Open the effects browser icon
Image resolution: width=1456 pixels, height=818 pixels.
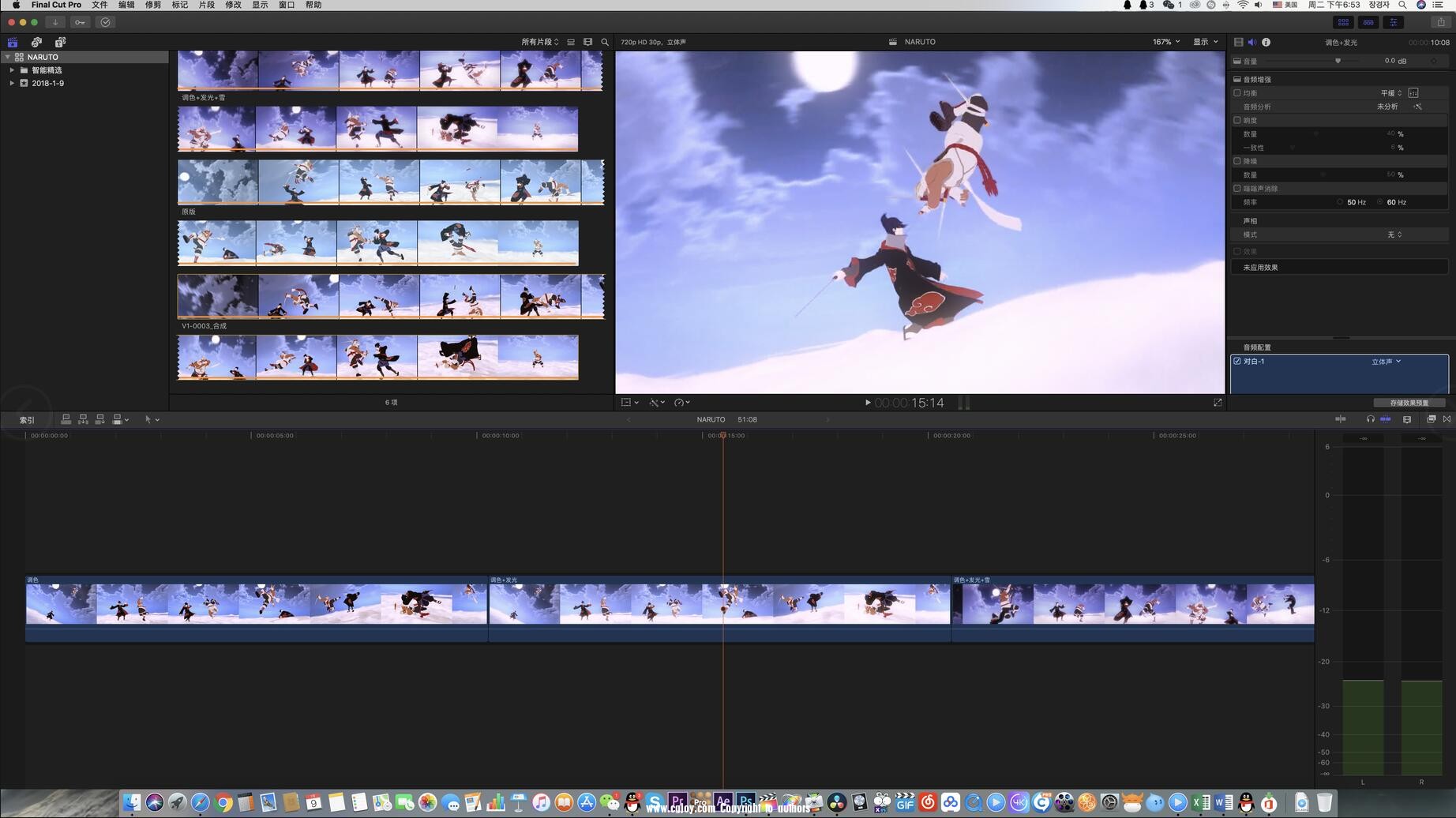click(x=1431, y=419)
